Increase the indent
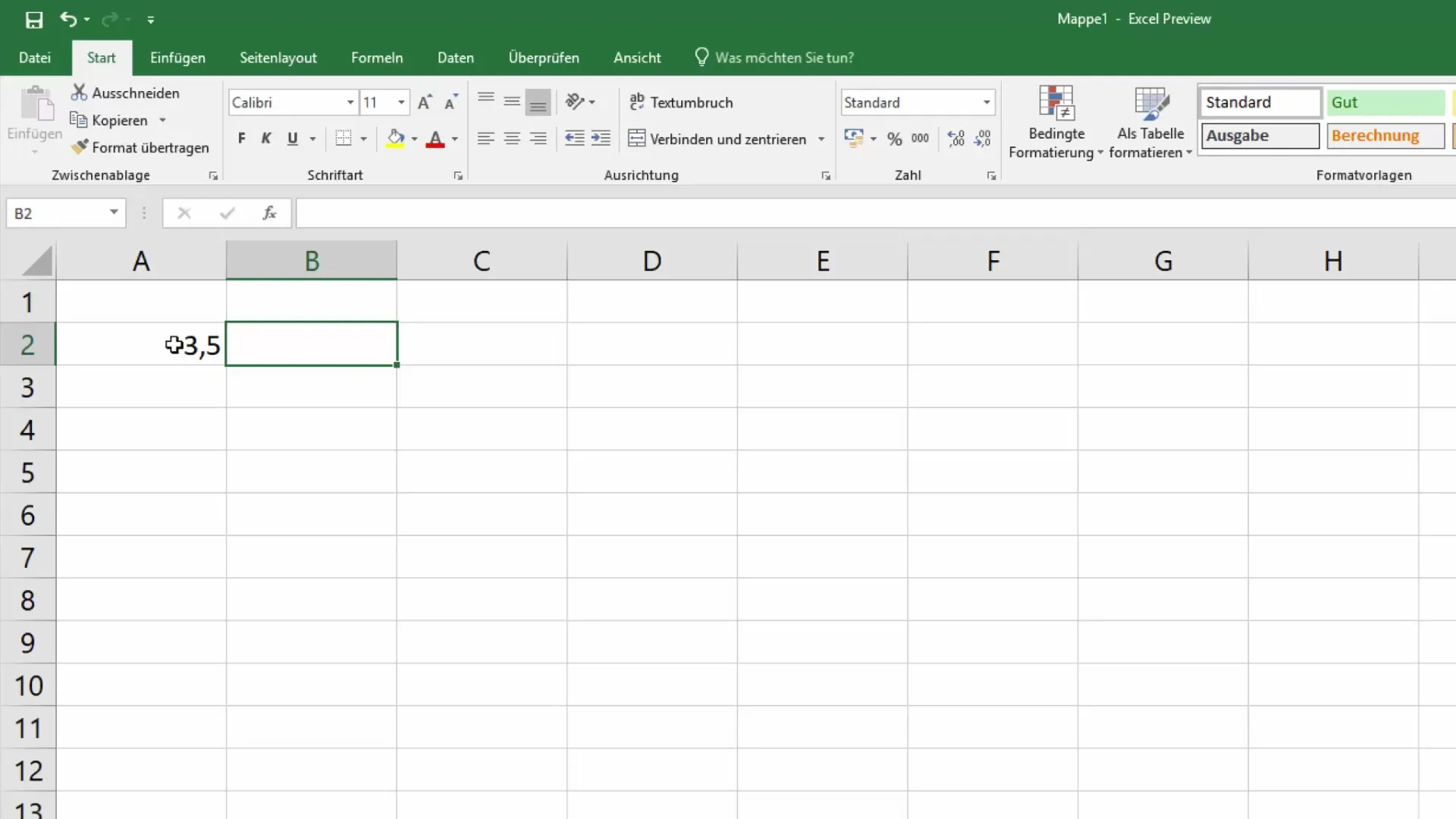 click(601, 139)
